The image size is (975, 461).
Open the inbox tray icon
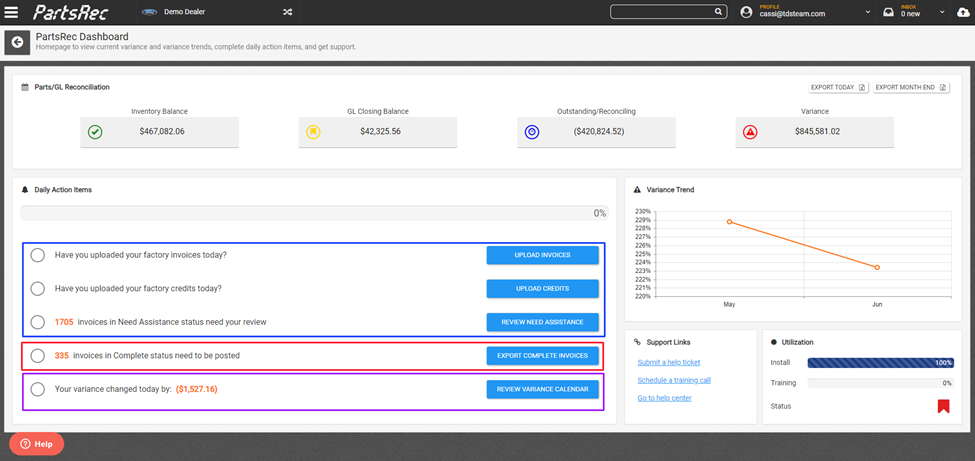point(889,12)
